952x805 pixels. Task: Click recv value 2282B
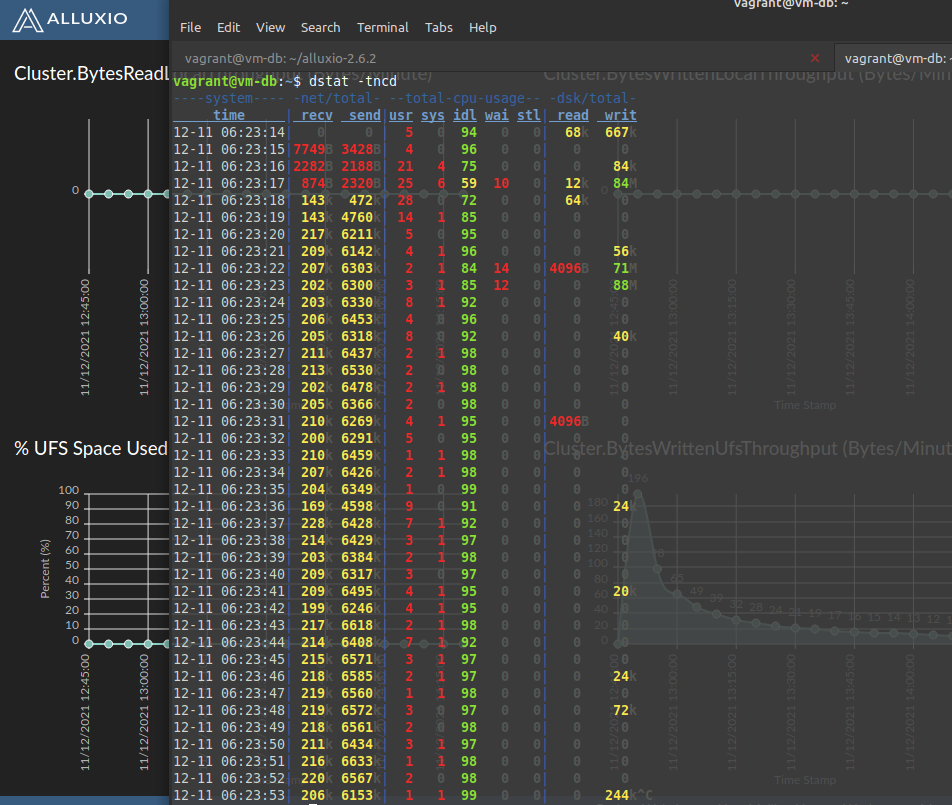[313, 166]
